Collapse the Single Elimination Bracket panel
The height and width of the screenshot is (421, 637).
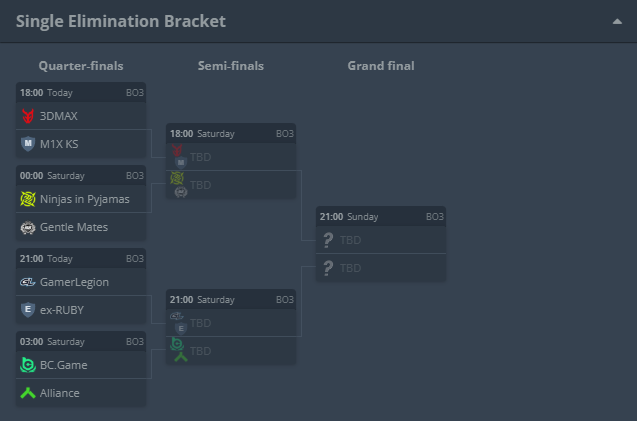tap(617, 21)
